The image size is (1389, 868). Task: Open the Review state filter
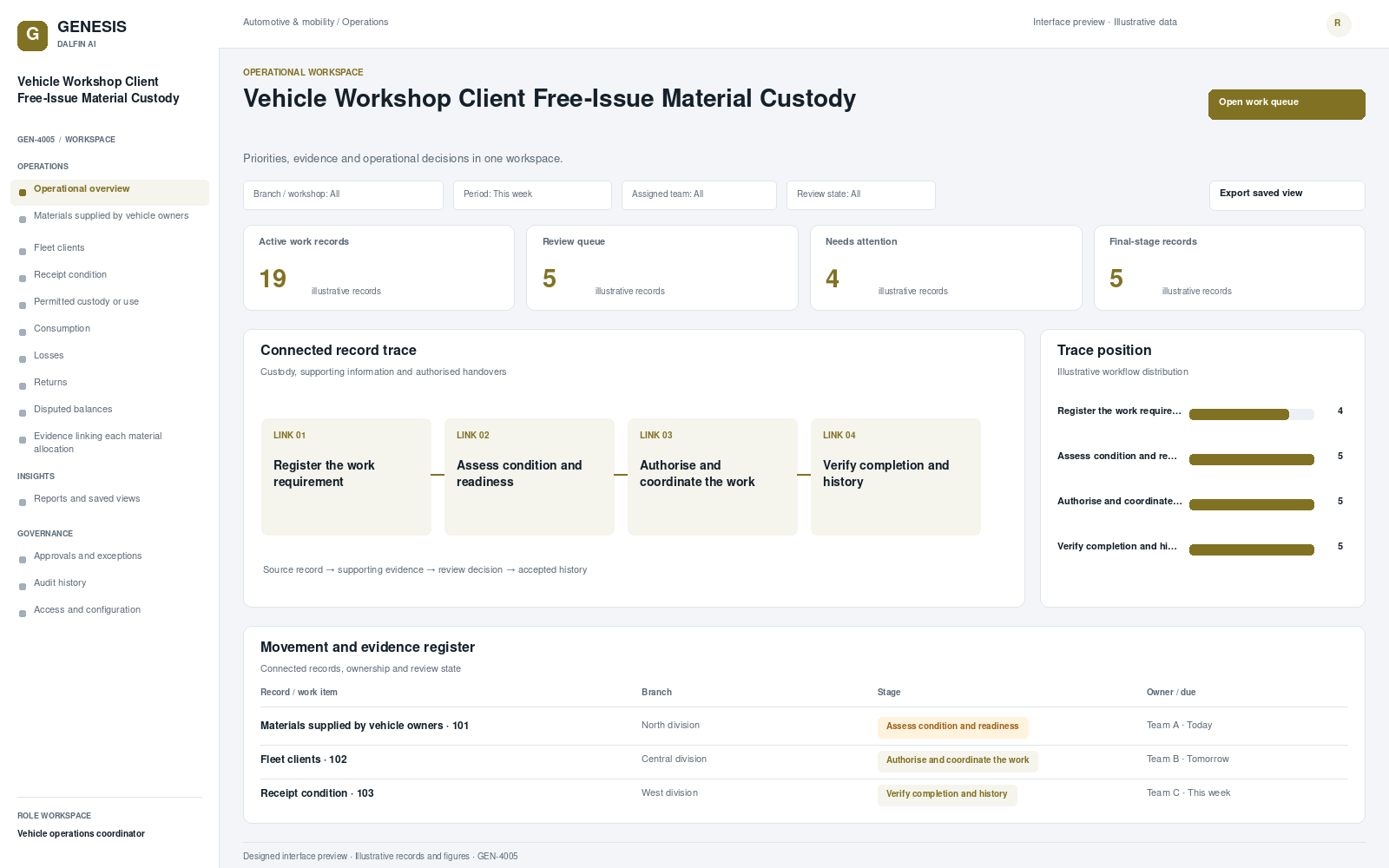[861, 195]
